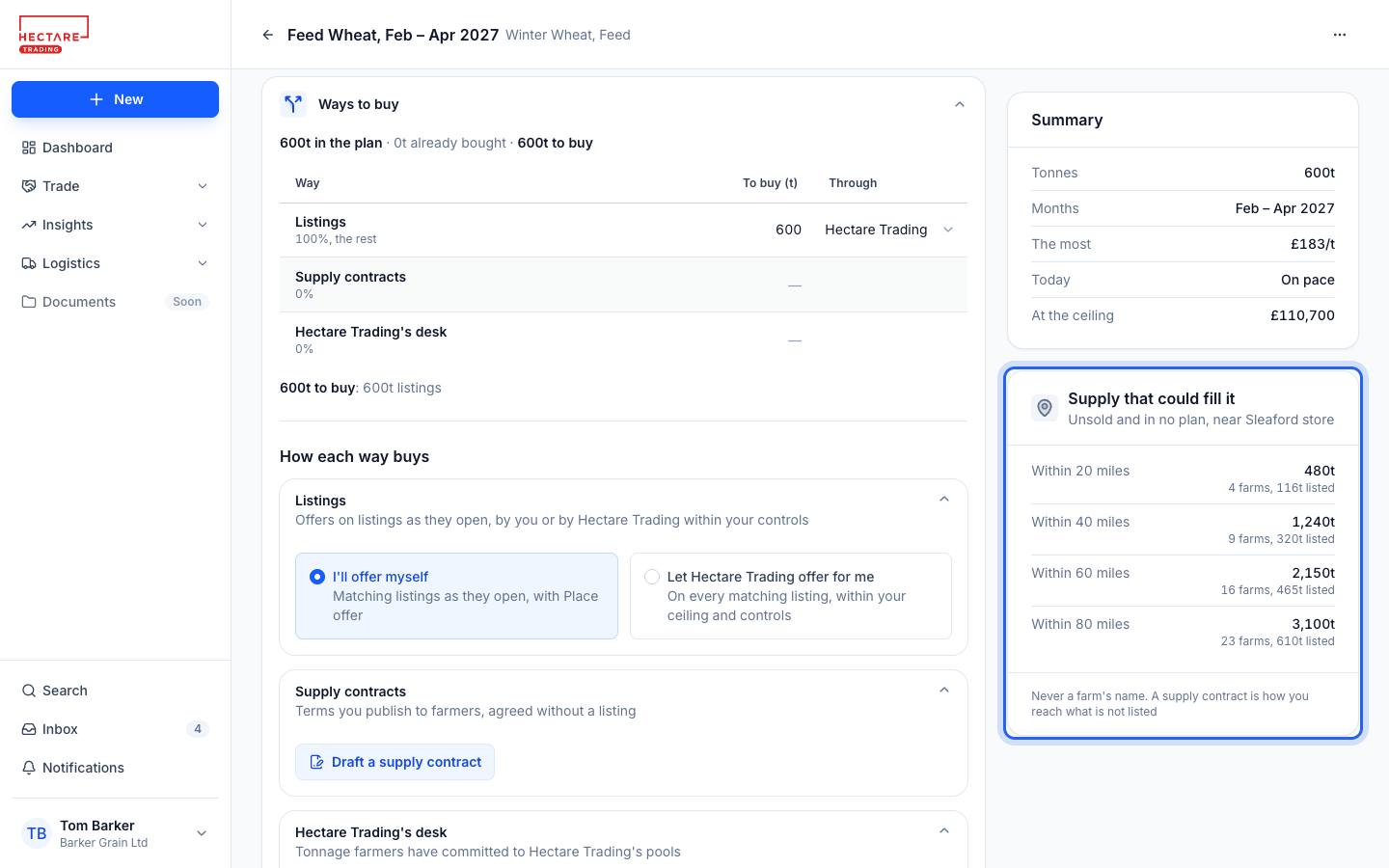Click the Supply contracts row in the table
This screenshot has height=868, width=1389.
coord(623,285)
